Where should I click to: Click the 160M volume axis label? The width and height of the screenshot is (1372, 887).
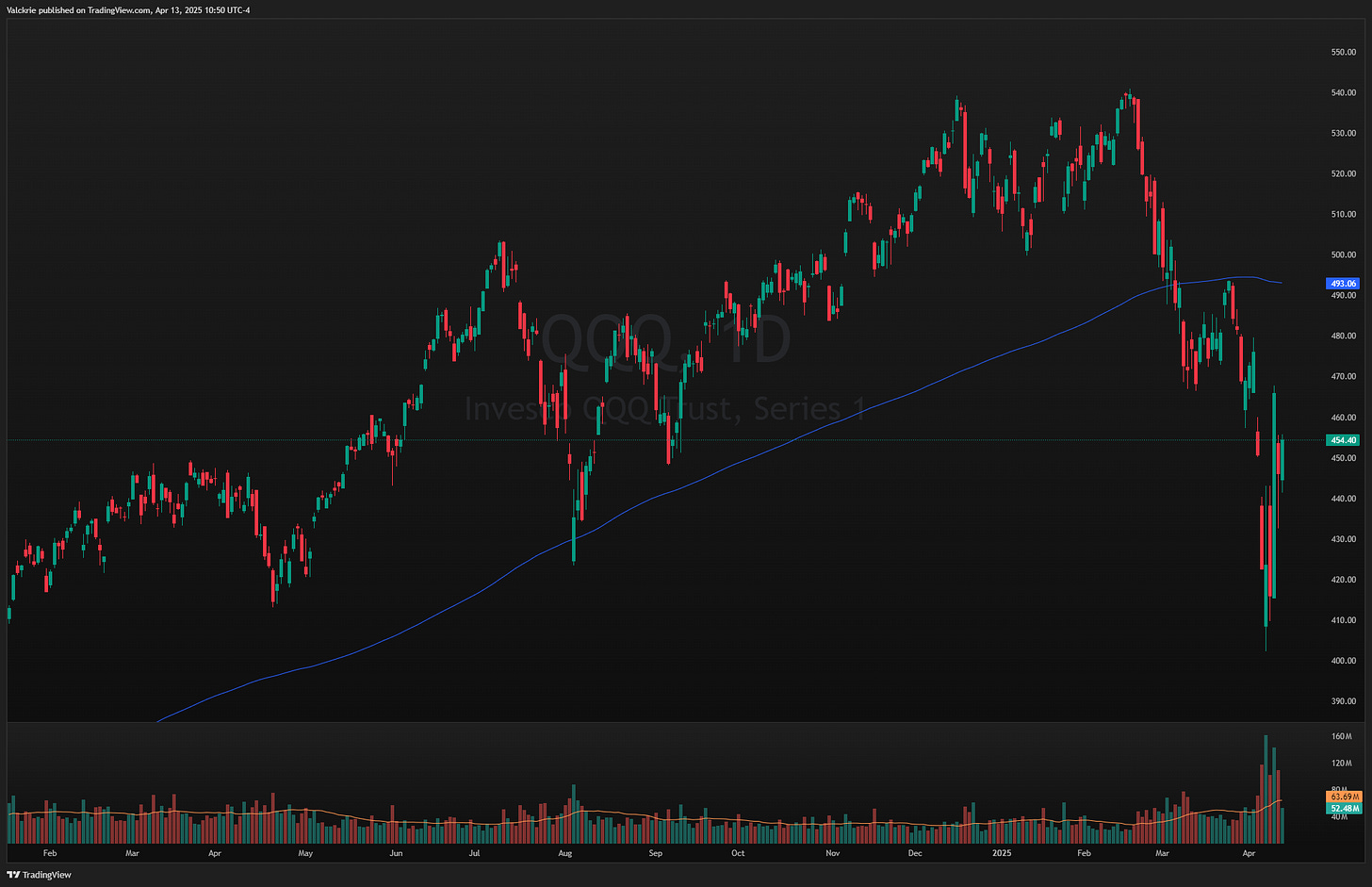click(1342, 736)
